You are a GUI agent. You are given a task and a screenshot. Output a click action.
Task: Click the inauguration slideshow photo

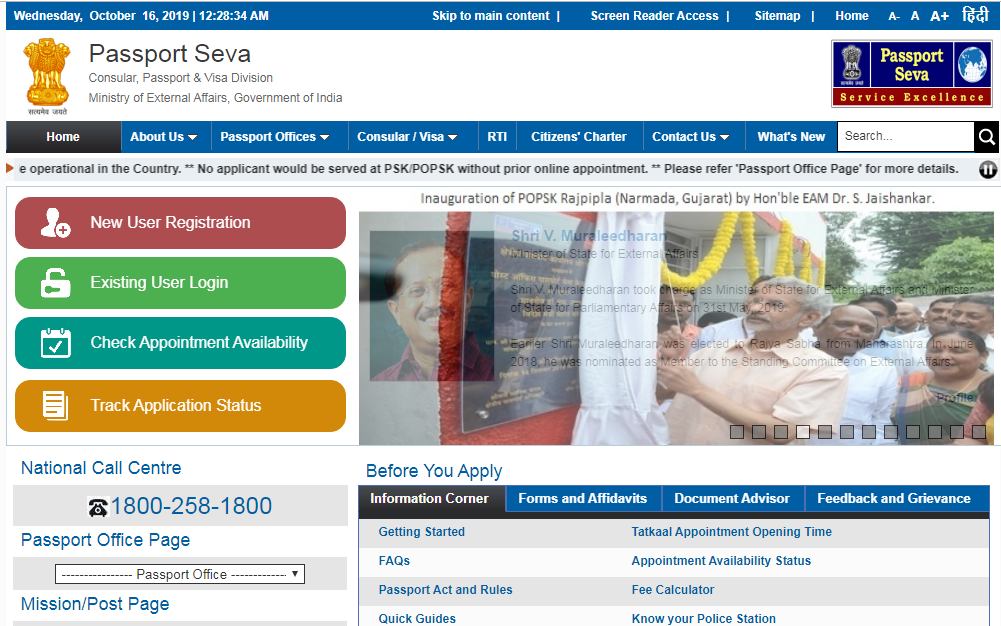676,328
